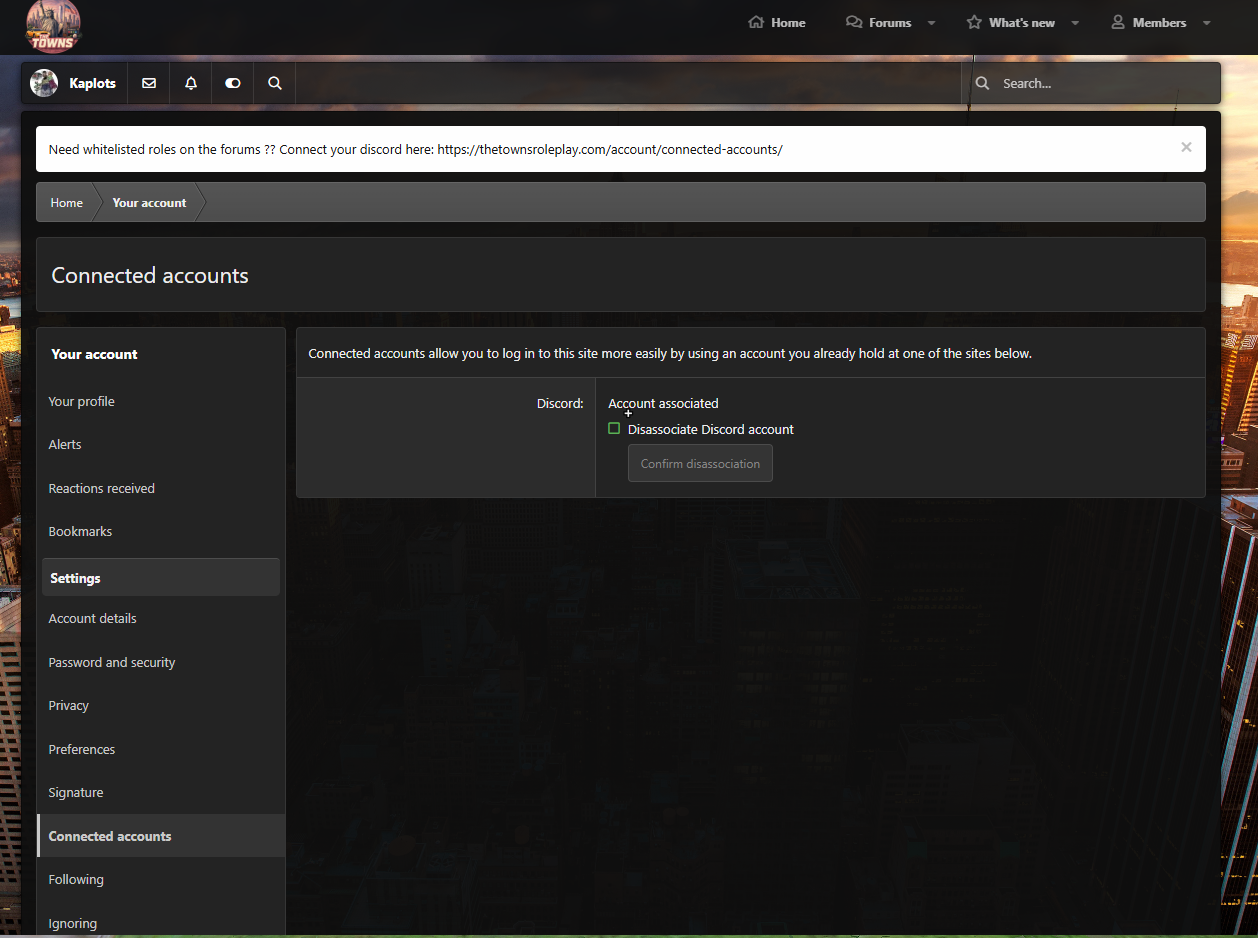The width and height of the screenshot is (1258, 938).
Task: Open The Towns forum logo
Action: pyautogui.click(x=52, y=27)
